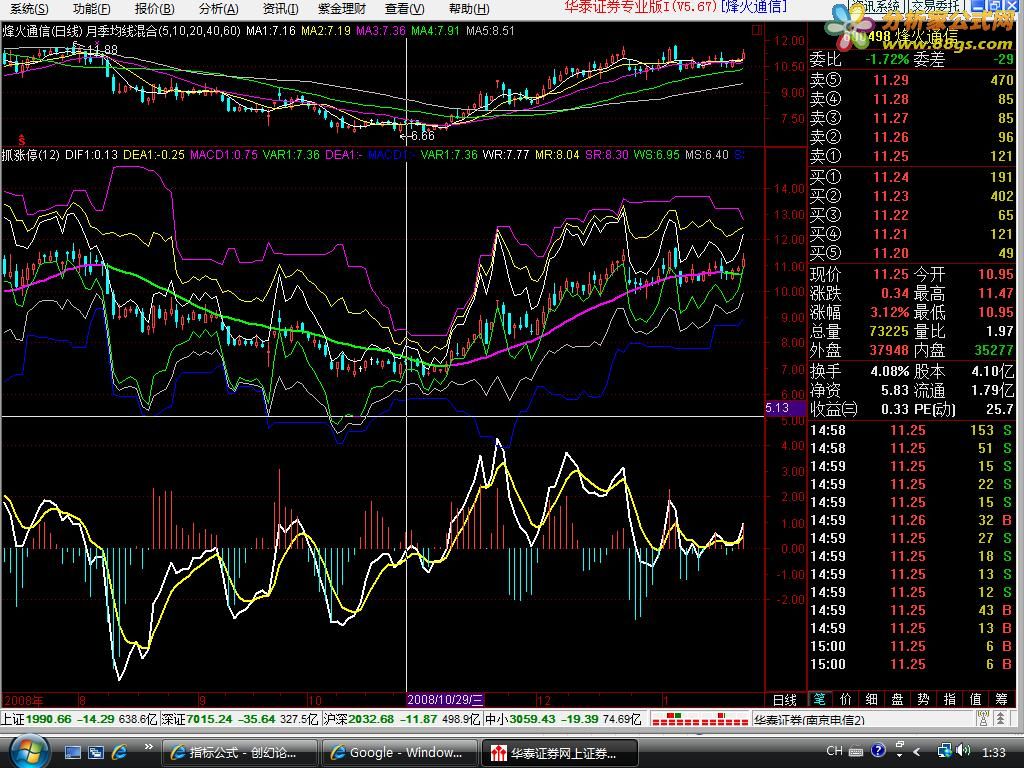This screenshot has height=768, width=1024.
Task: Click the 中小 index value 3059.43
Action: coord(532,719)
